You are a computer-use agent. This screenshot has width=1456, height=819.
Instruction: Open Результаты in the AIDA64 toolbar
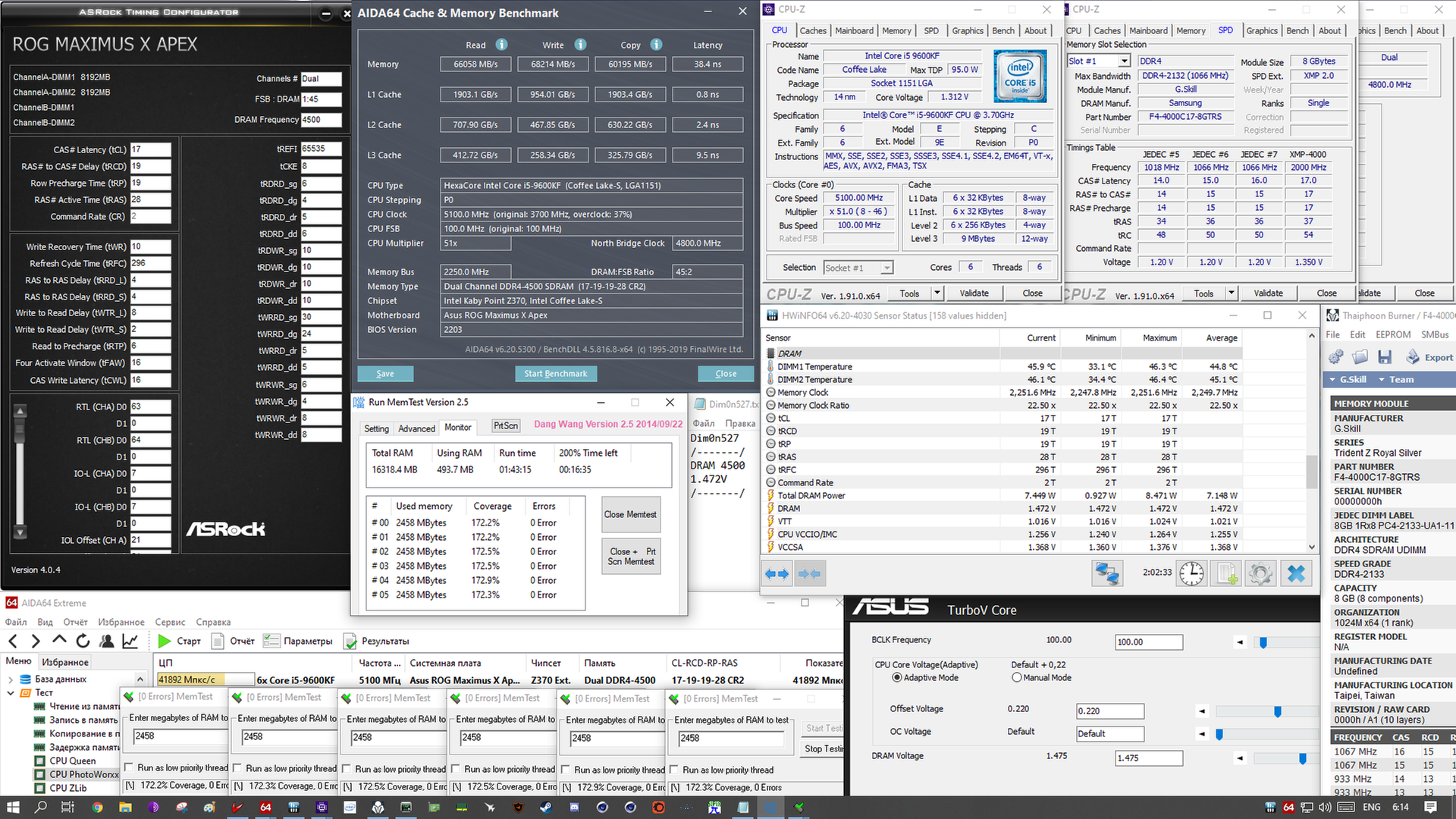click(377, 641)
